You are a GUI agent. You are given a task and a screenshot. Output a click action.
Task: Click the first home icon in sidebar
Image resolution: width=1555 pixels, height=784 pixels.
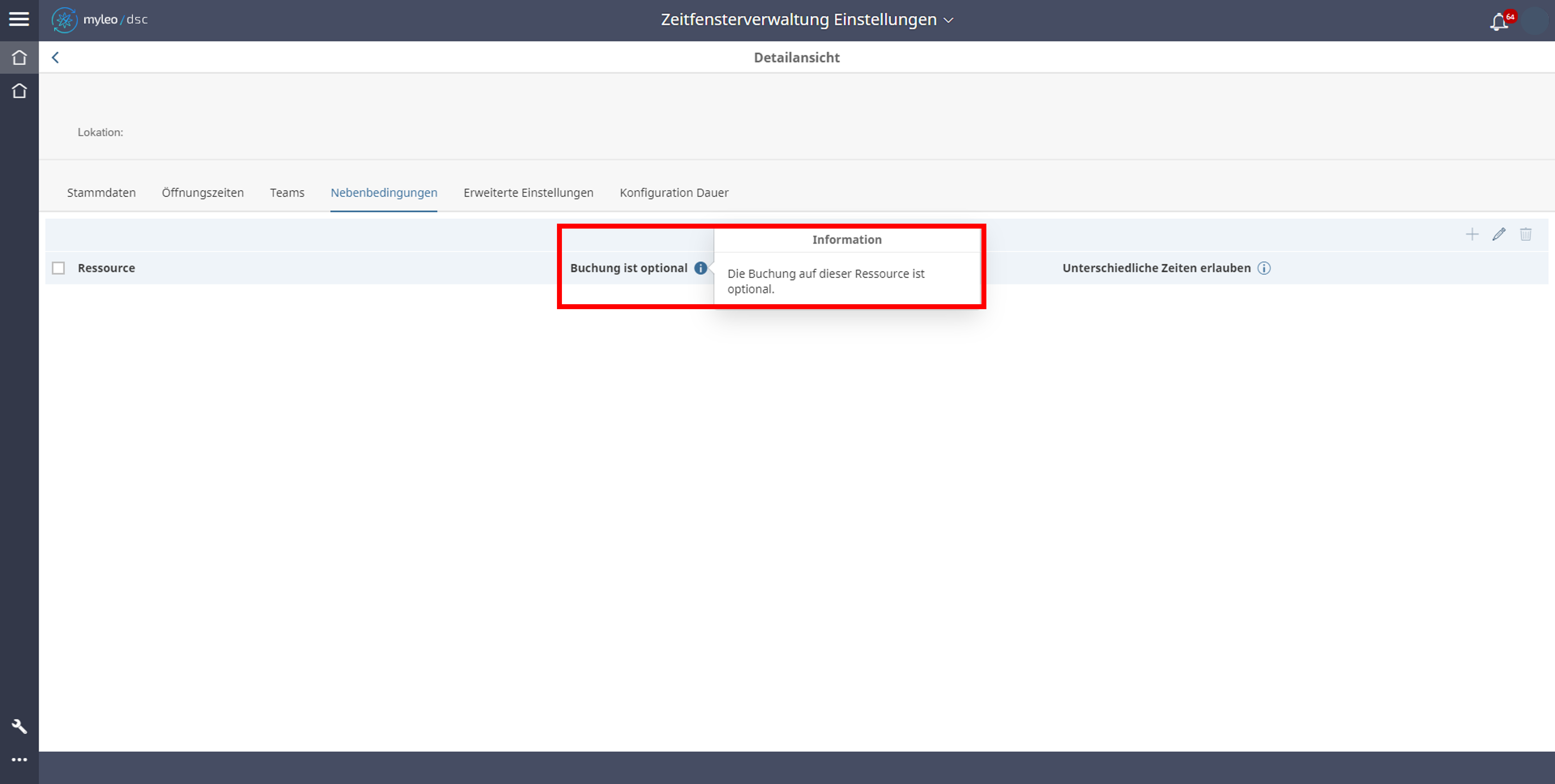pyautogui.click(x=19, y=57)
